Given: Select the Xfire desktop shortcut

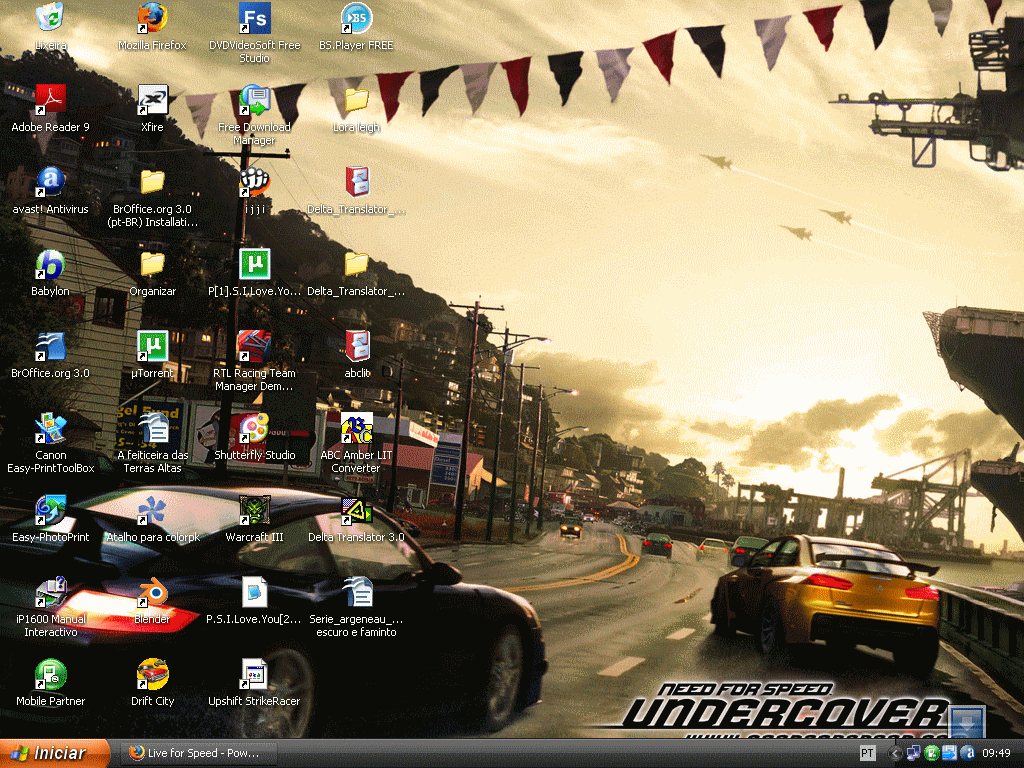Looking at the screenshot, I should [152, 99].
